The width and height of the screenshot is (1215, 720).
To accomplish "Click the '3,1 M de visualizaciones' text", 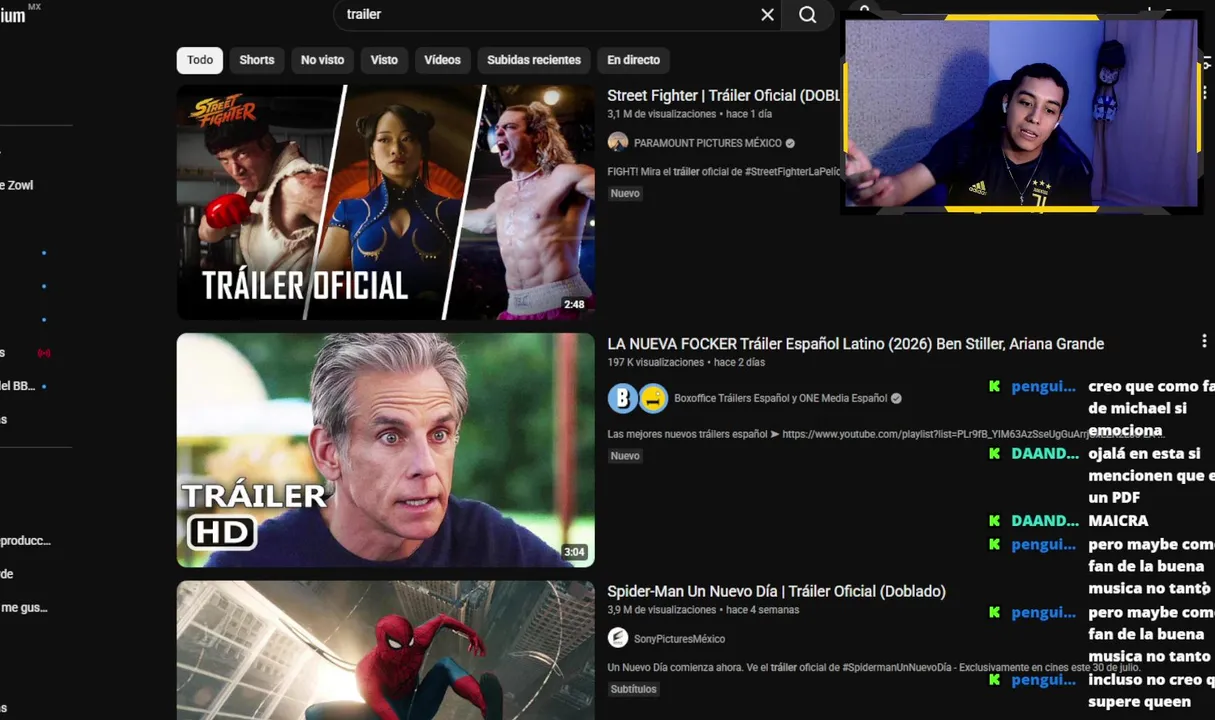I will click(x=662, y=114).
